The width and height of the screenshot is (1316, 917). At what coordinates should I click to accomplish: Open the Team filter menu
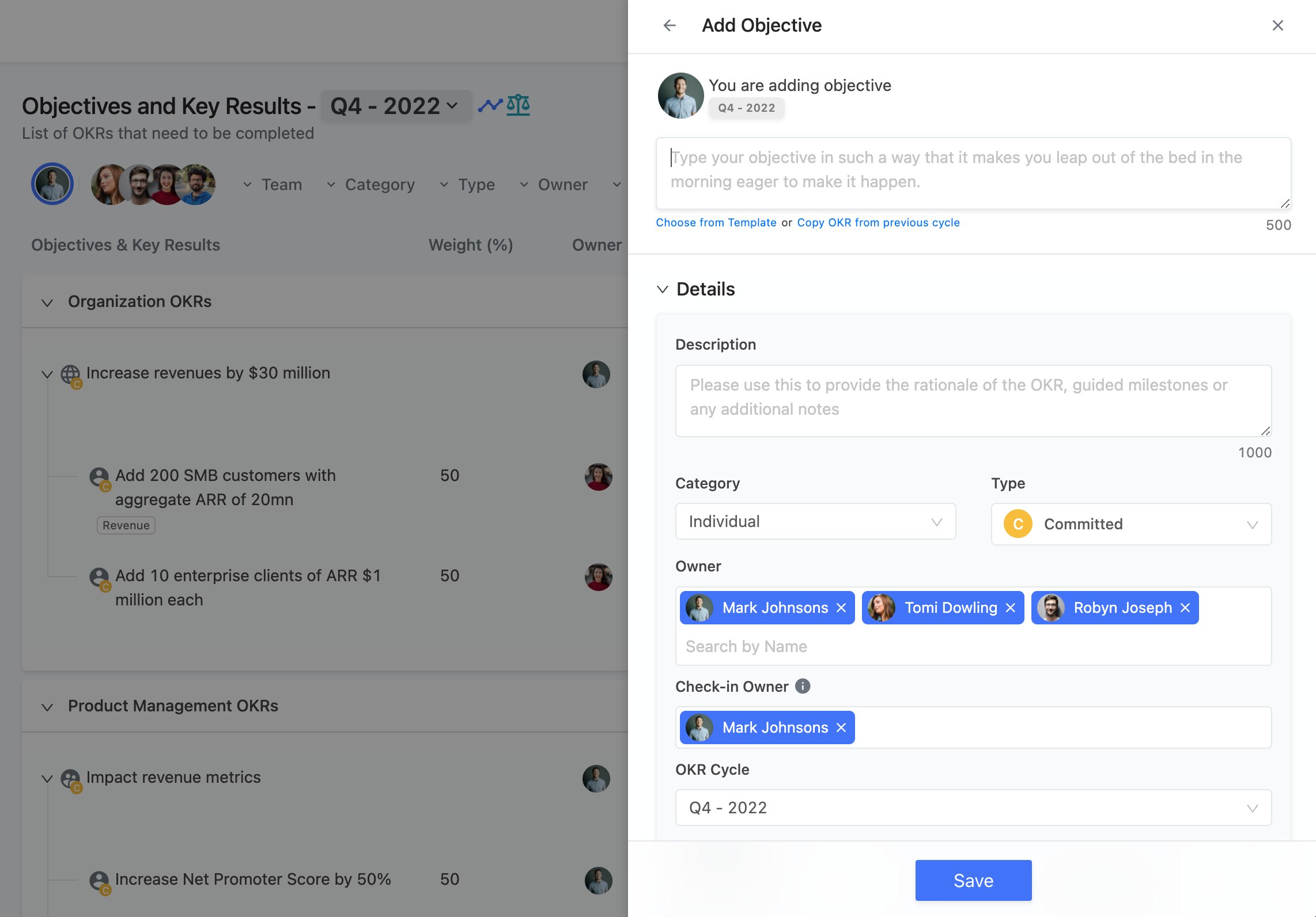click(x=272, y=185)
